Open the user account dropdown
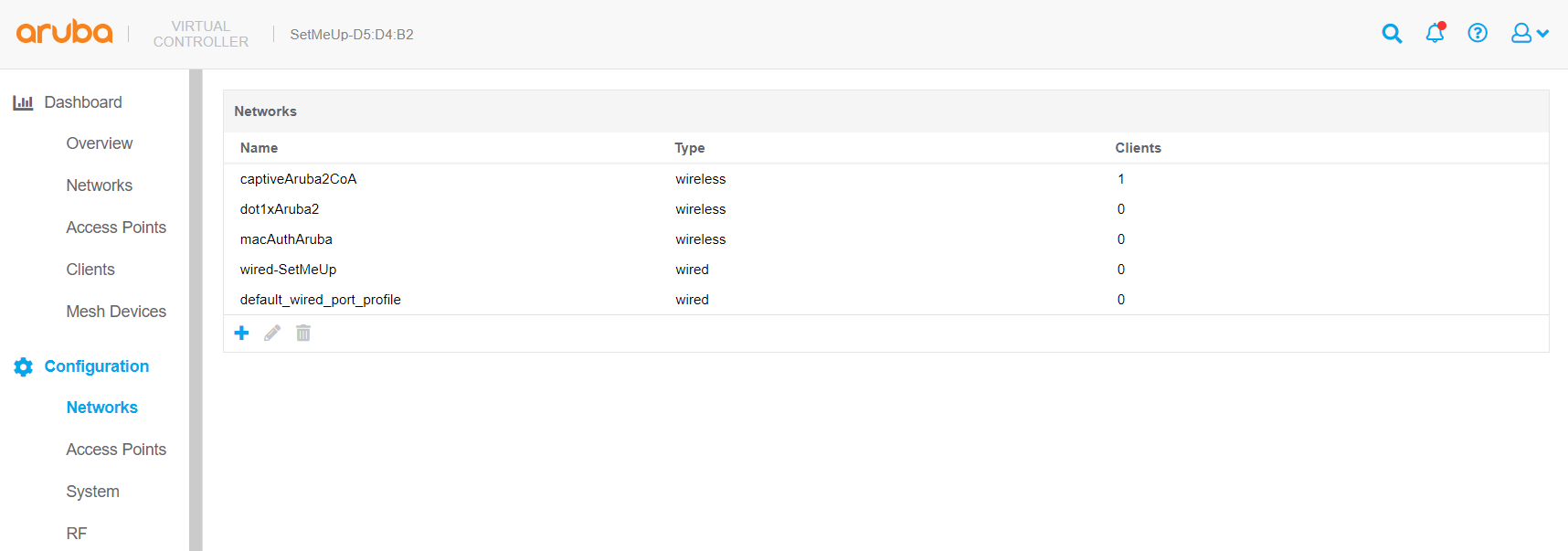Viewport: 1568px width, 551px height. tap(1529, 34)
